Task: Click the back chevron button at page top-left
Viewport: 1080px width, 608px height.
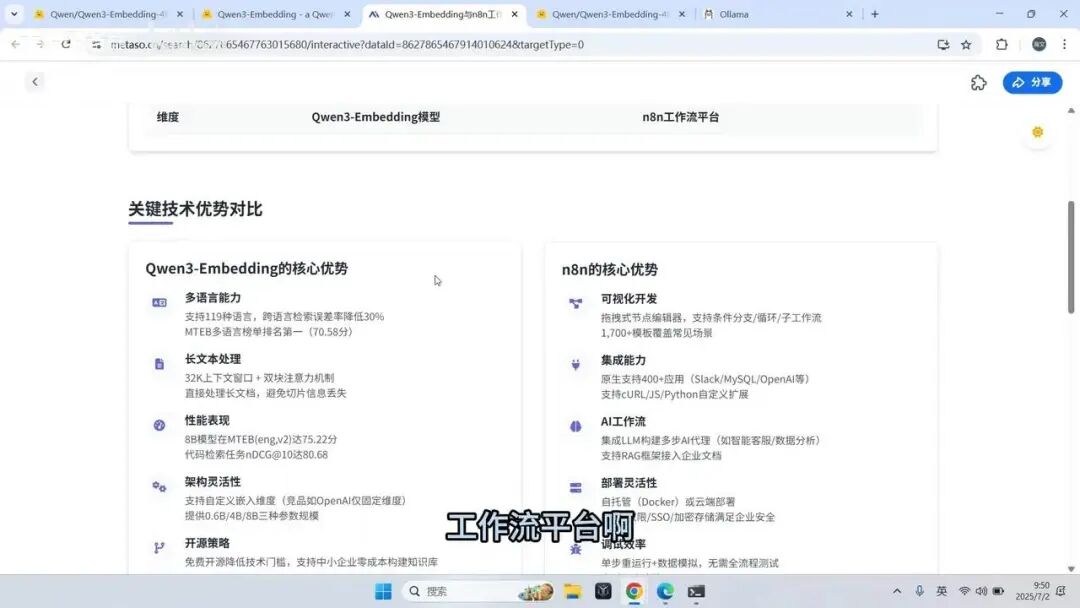Action: coord(34,81)
